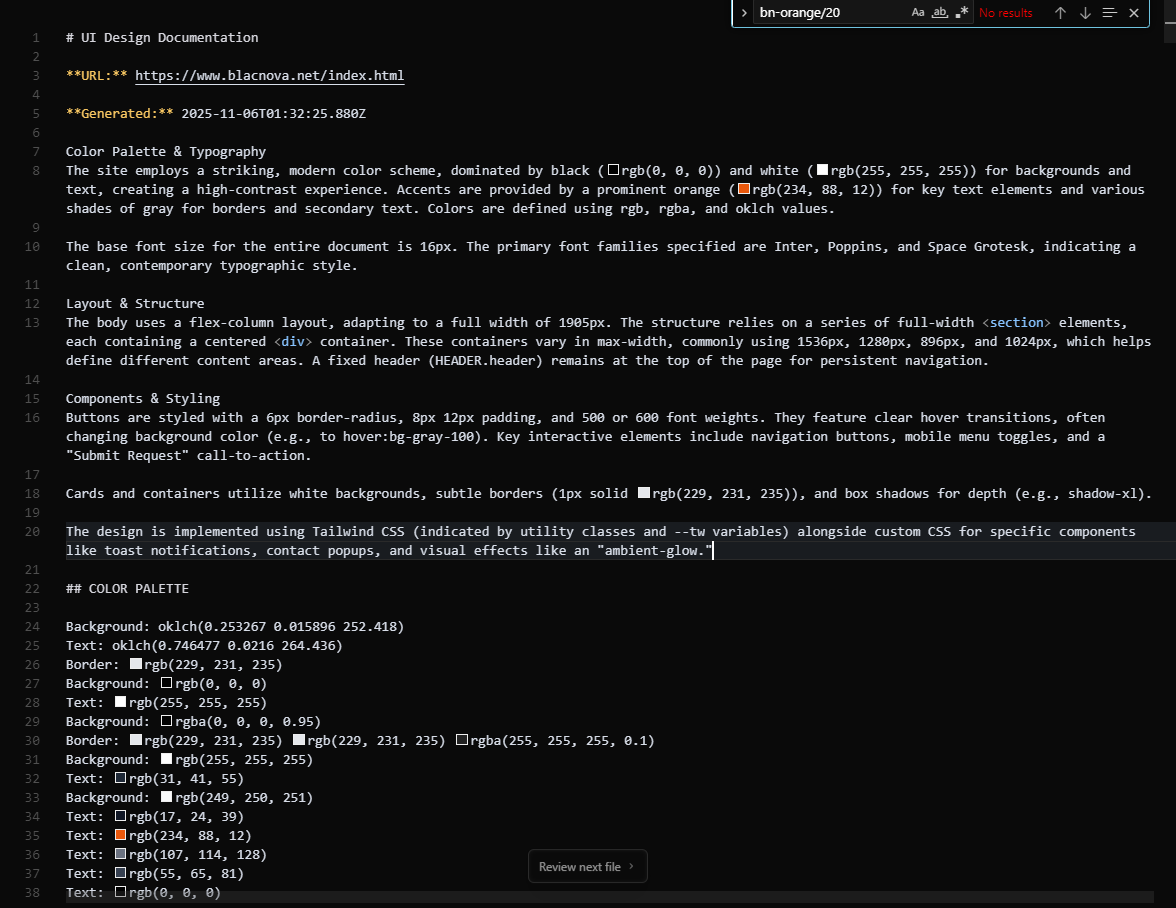Click gray swatch beside rgb(107, 114, 128)

tap(122, 854)
